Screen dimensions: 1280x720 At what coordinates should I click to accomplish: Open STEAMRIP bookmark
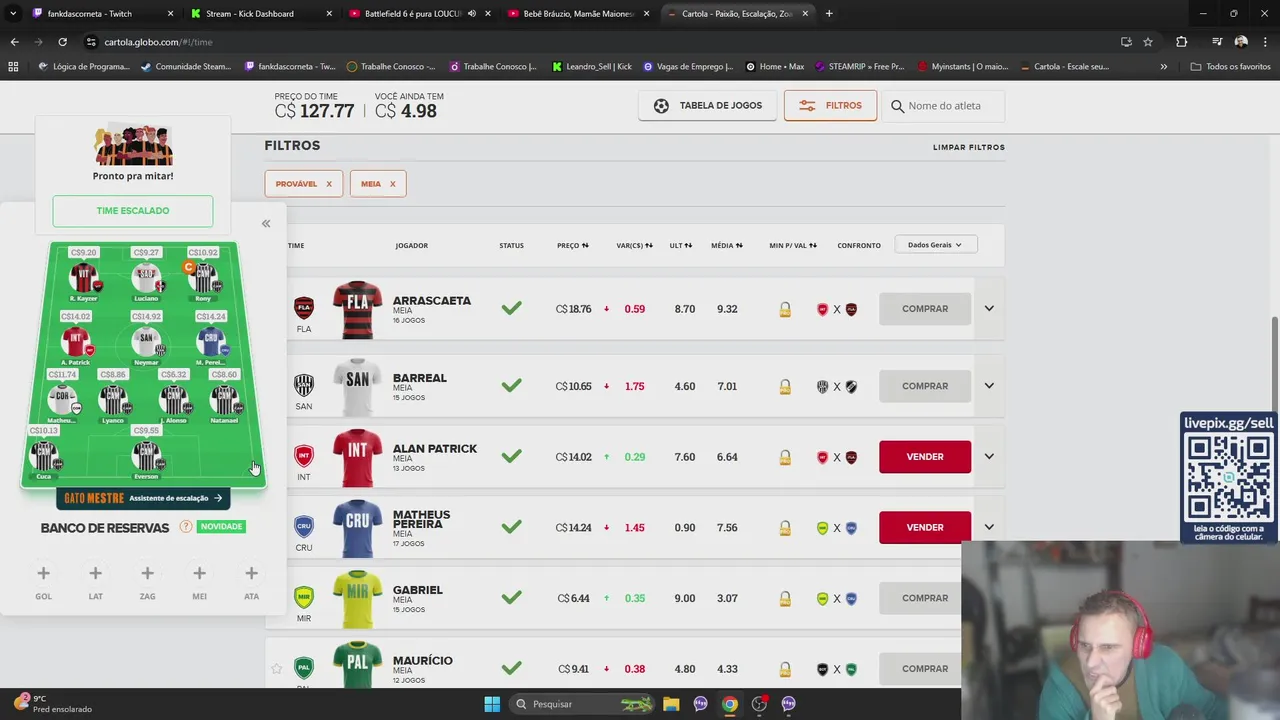[x=859, y=67]
